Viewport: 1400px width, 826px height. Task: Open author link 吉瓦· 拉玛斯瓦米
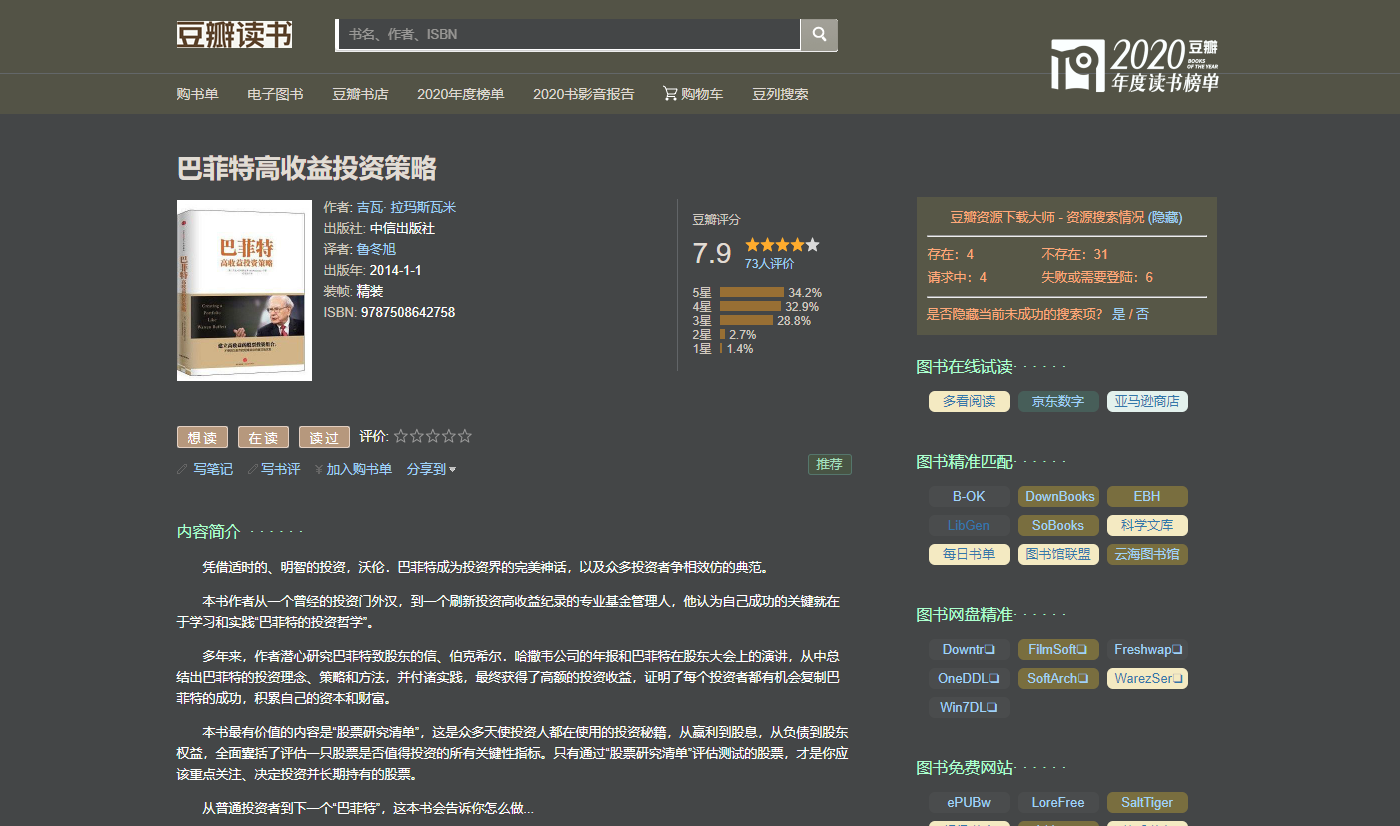point(406,207)
